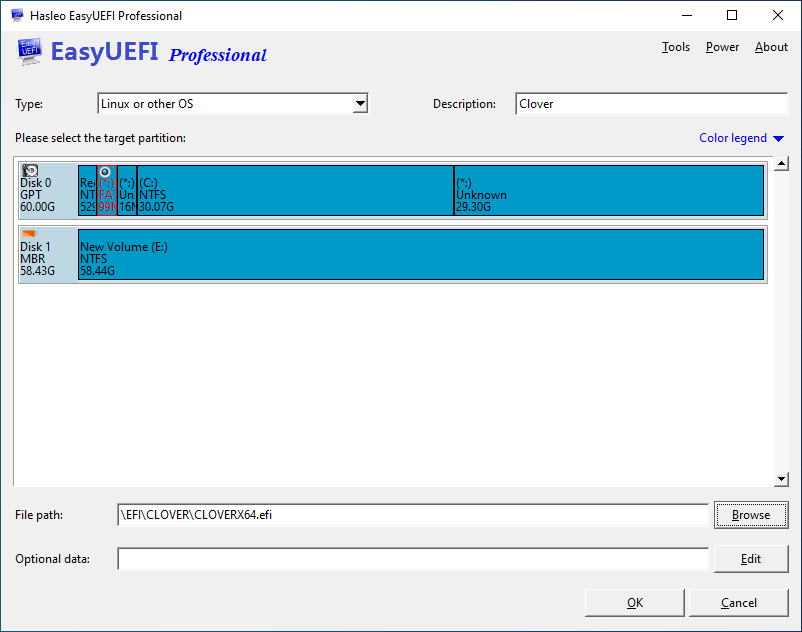This screenshot has height=632, width=802.
Task: Close the EasyUEFI window
Action: [777, 15]
